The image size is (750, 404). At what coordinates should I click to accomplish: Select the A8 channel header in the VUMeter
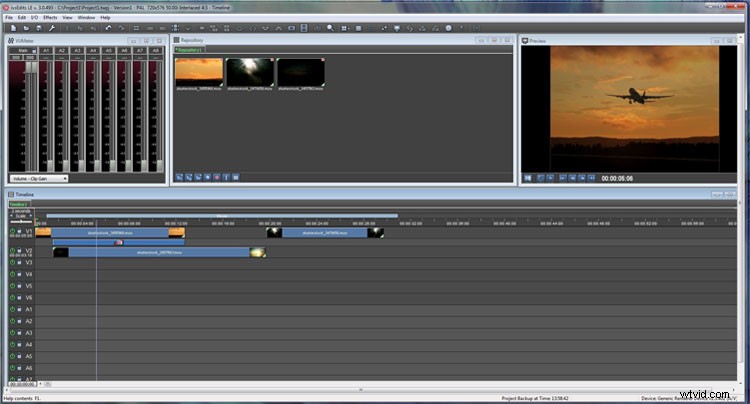coord(156,50)
